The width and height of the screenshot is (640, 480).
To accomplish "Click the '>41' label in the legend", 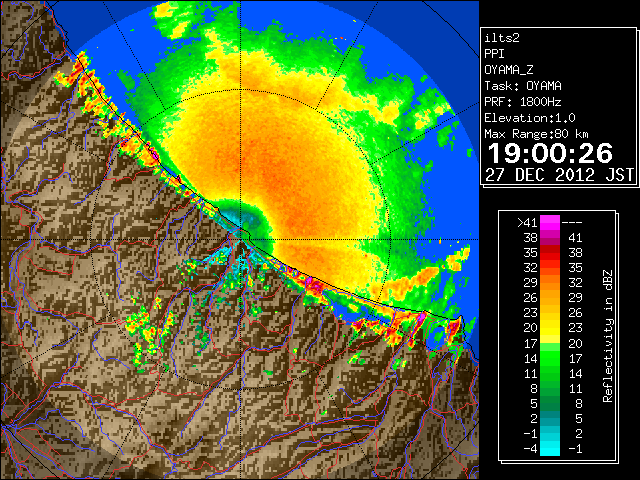I will [x=527, y=222].
